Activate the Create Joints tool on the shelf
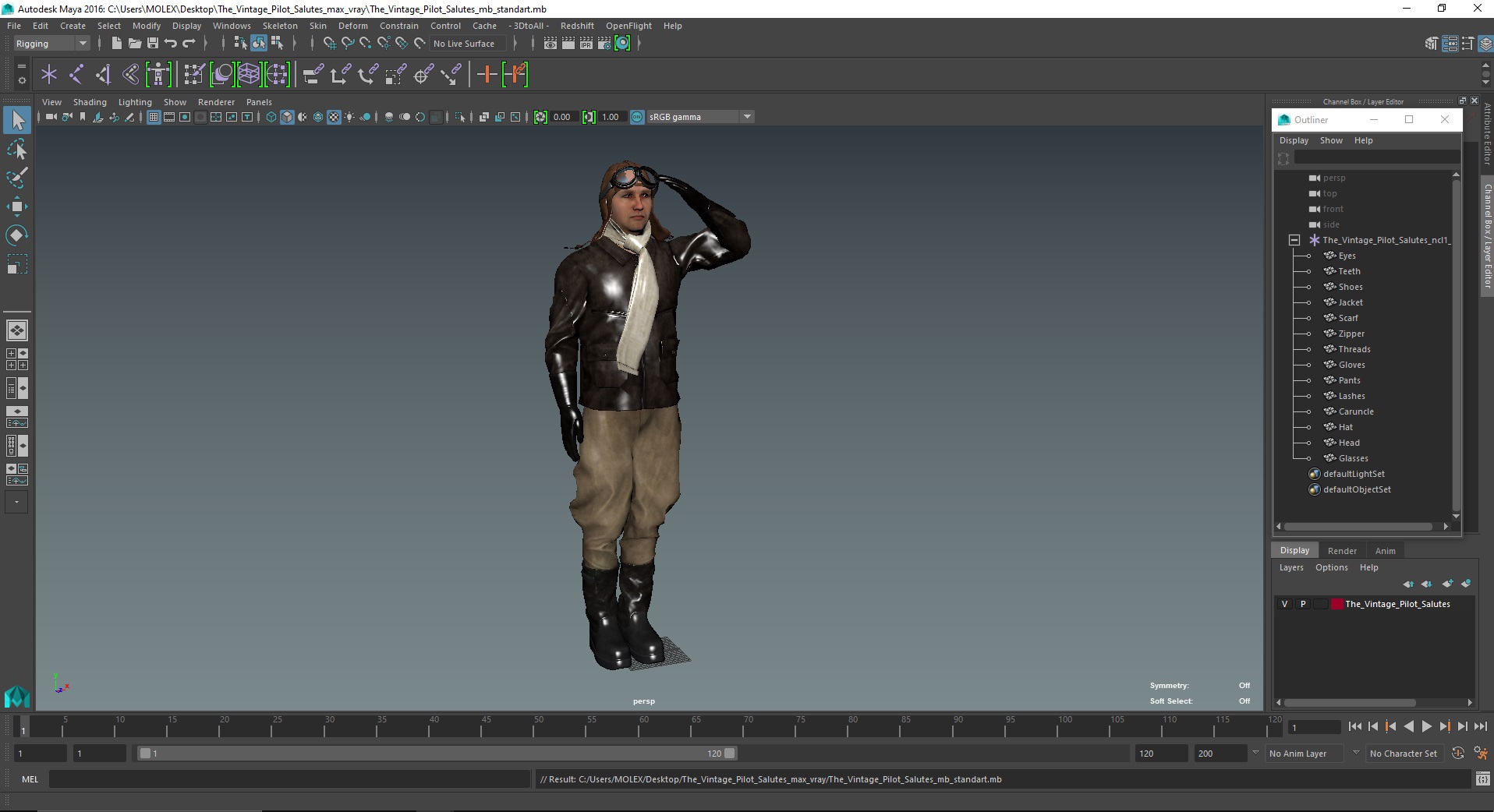 [76, 75]
